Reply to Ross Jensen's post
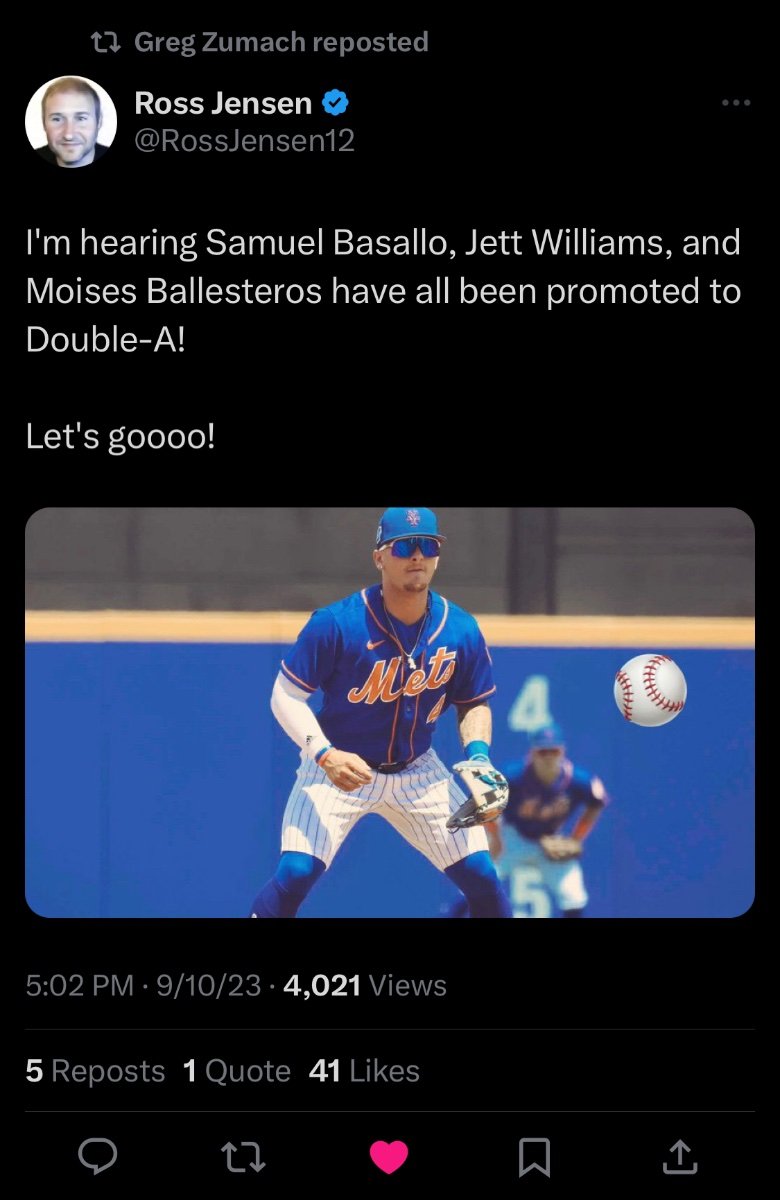The width and height of the screenshot is (780, 1200). [98, 1157]
